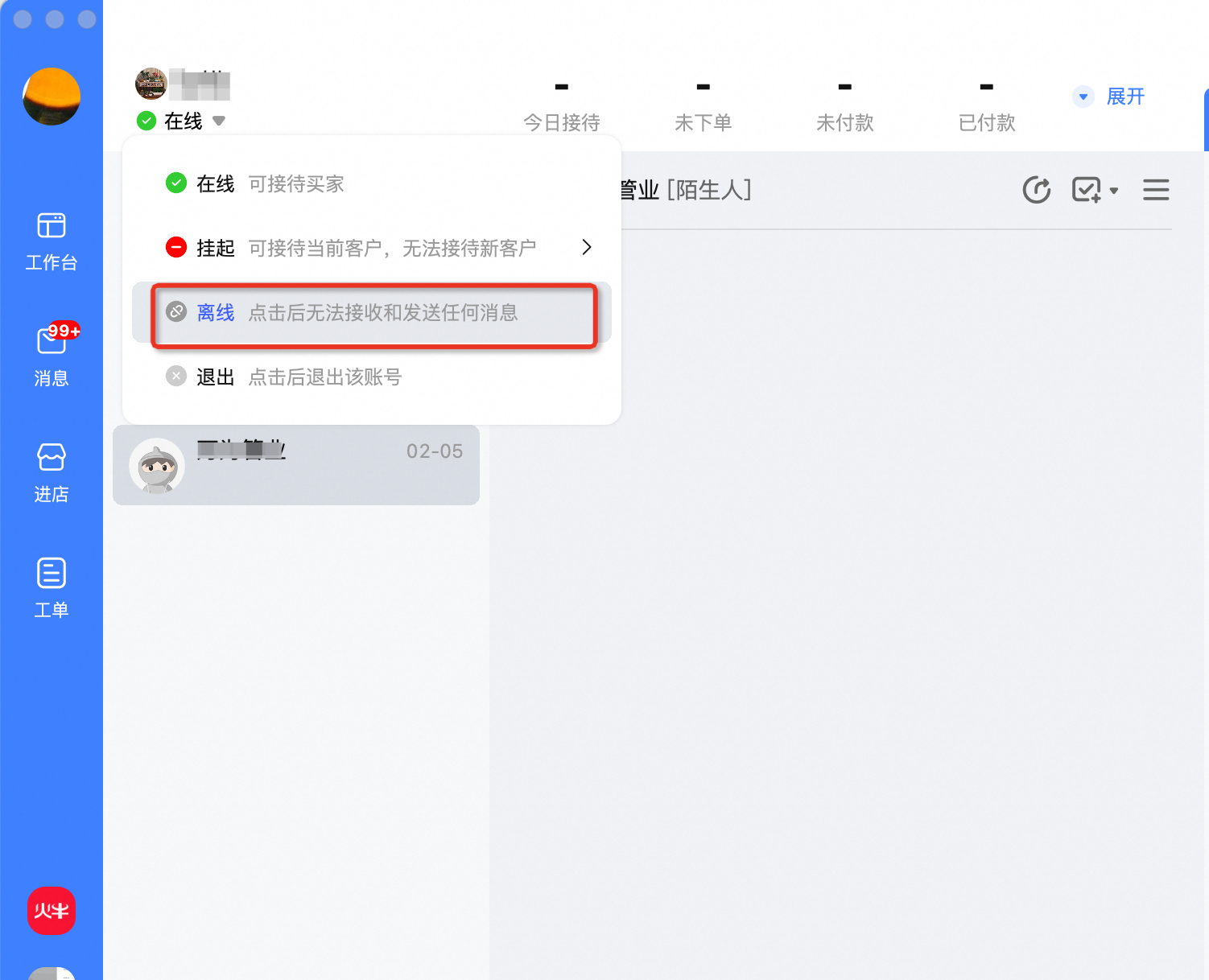Click the 今日接待 statistic
Viewport: 1209px width, 980px height.
click(x=562, y=106)
